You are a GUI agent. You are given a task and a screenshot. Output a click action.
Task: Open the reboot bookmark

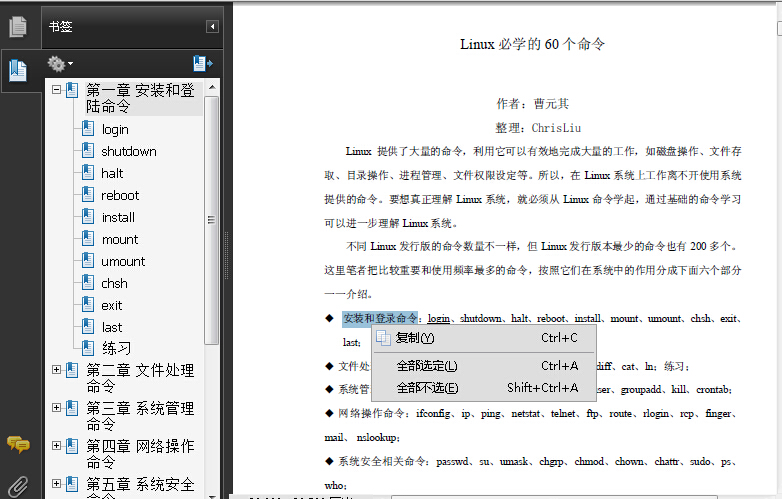[x=120, y=195]
